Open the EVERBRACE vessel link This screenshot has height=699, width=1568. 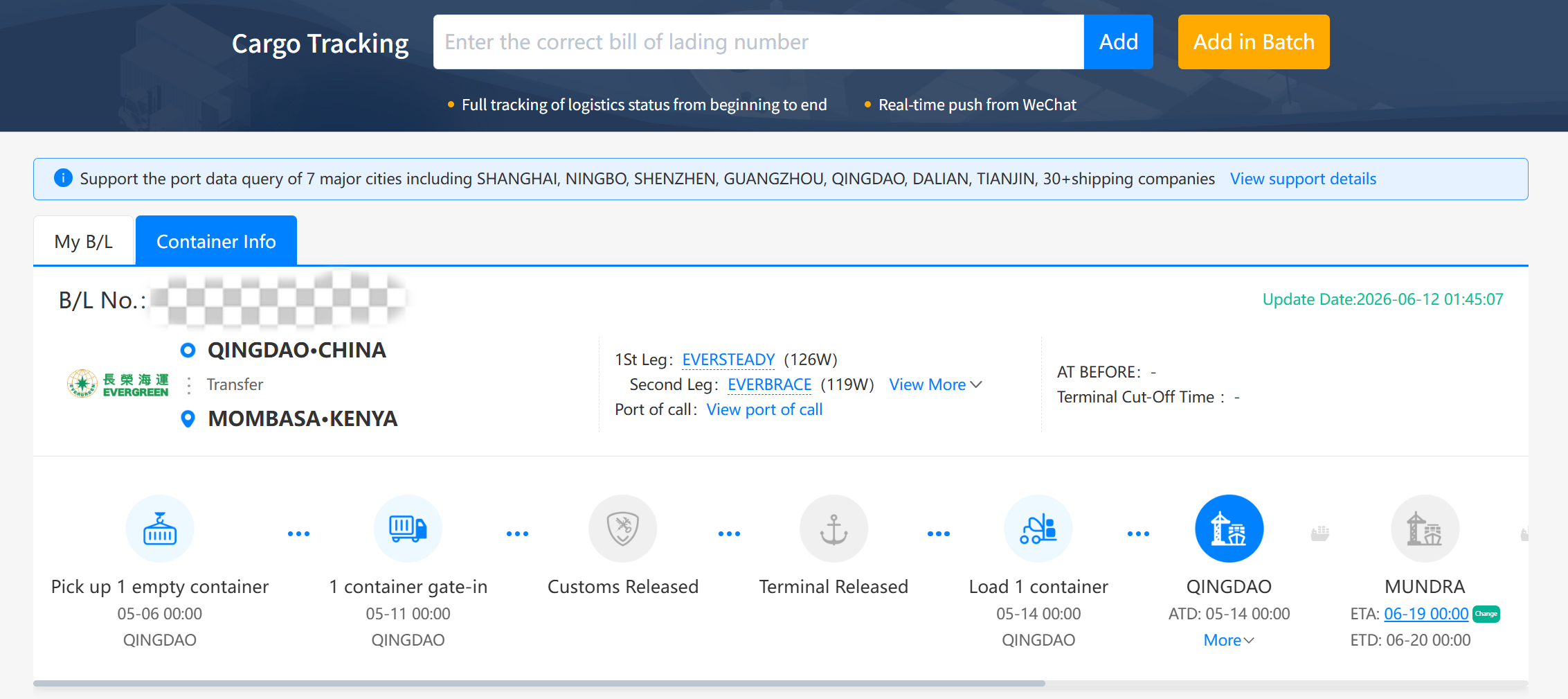[769, 384]
